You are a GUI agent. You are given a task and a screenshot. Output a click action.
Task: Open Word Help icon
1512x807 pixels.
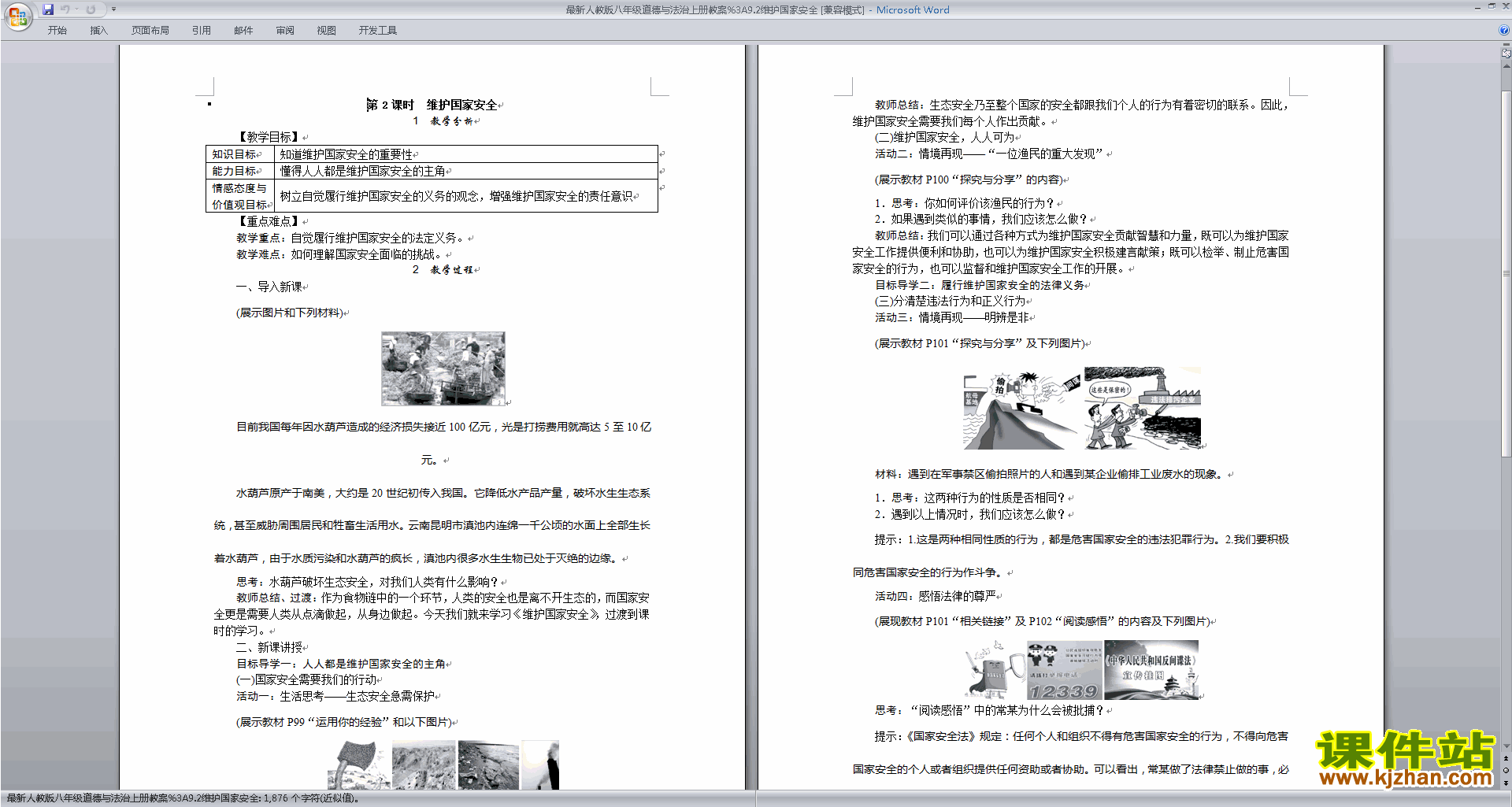[1504, 31]
